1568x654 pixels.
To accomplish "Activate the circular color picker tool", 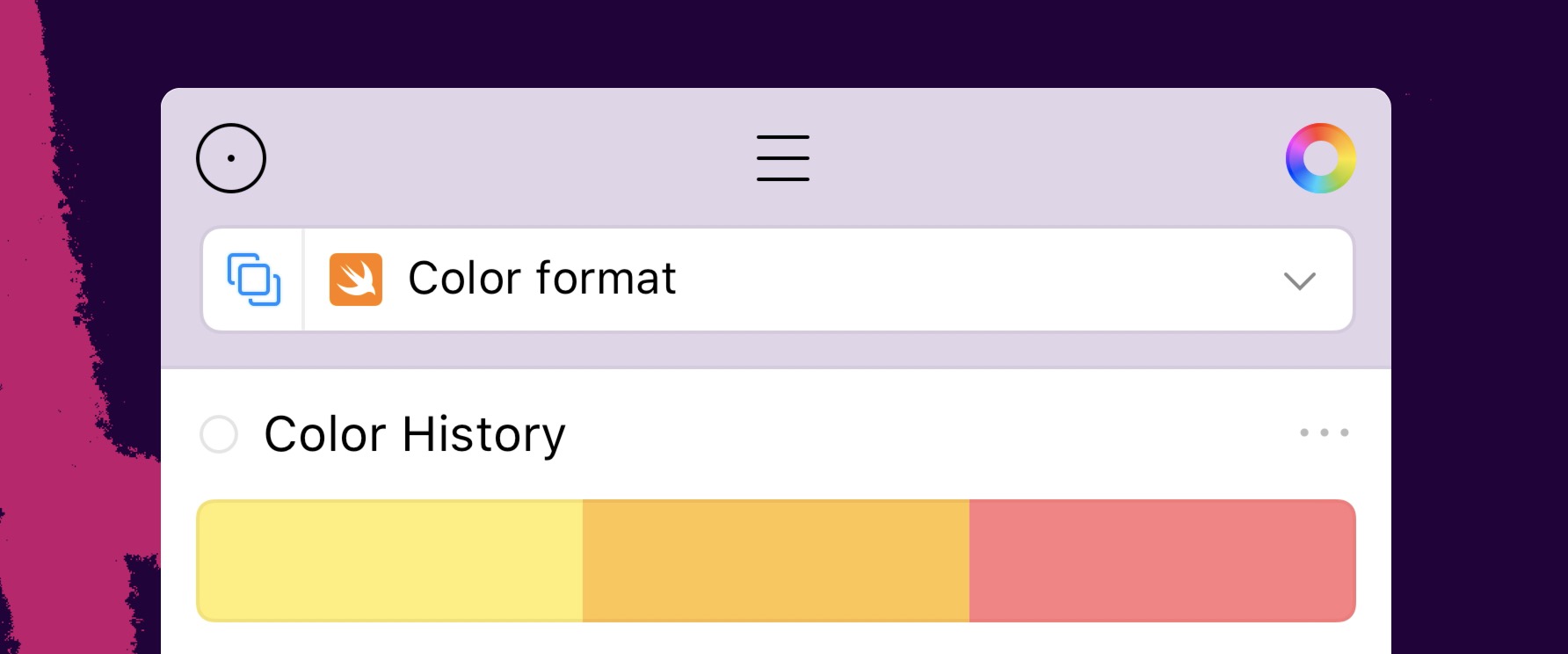I will (231, 158).
